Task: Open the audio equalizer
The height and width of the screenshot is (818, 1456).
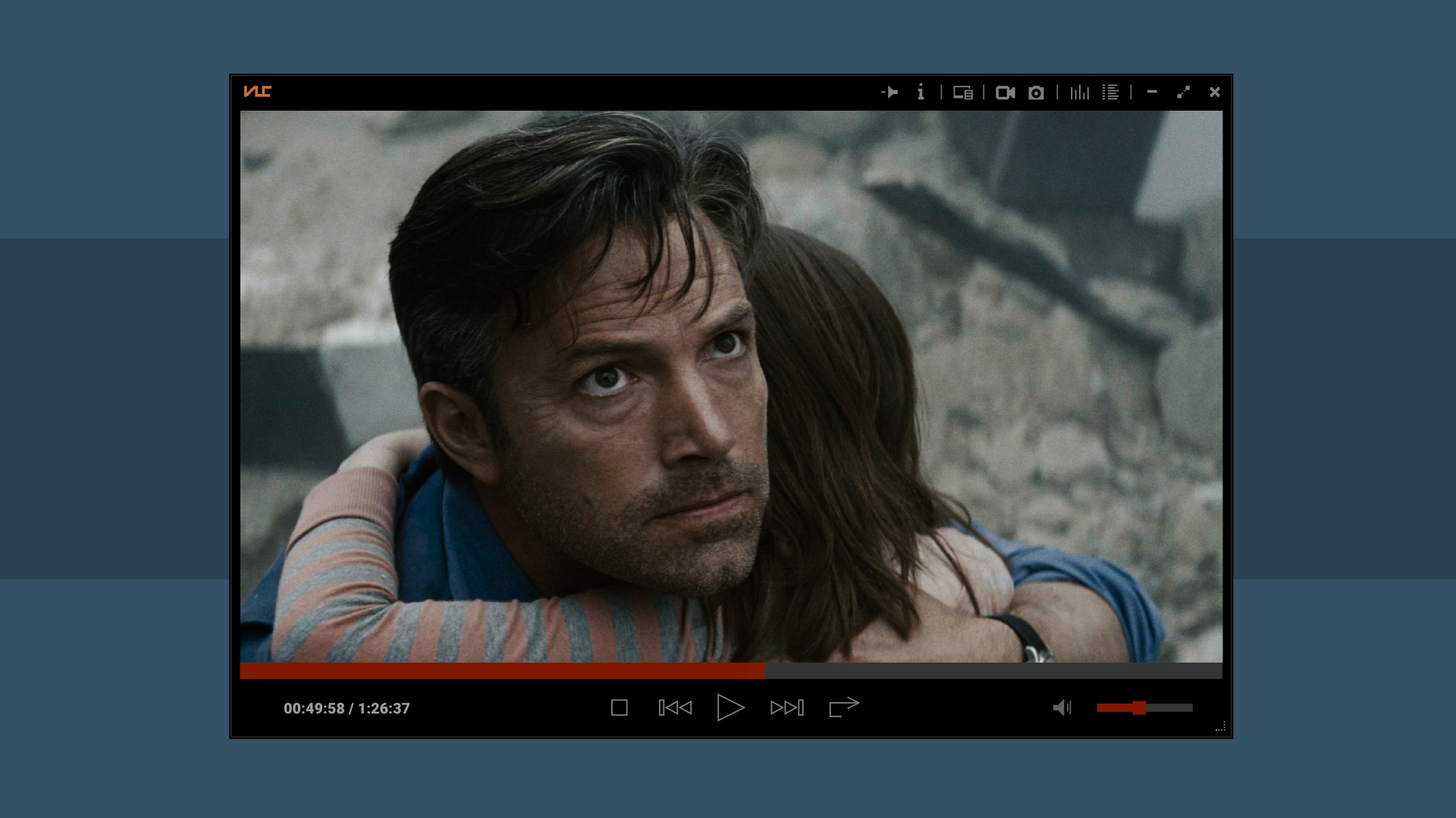Action: (x=1078, y=92)
